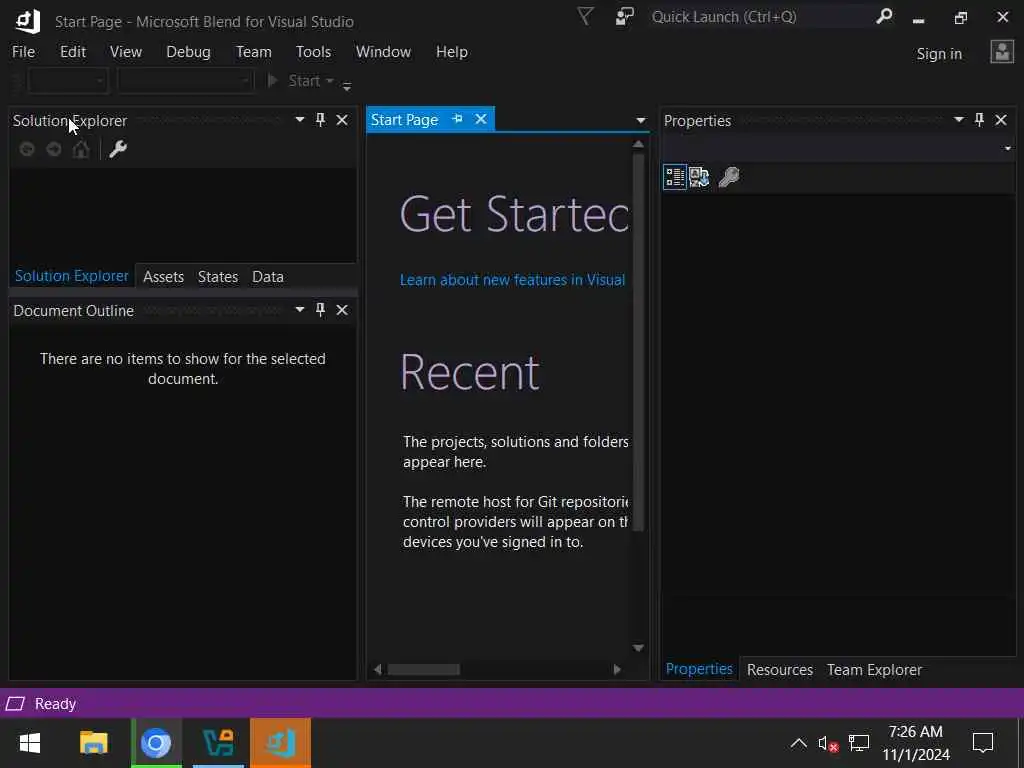Click the notifications filter funnel icon
The height and width of the screenshot is (768, 1024).
(x=586, y=16)
